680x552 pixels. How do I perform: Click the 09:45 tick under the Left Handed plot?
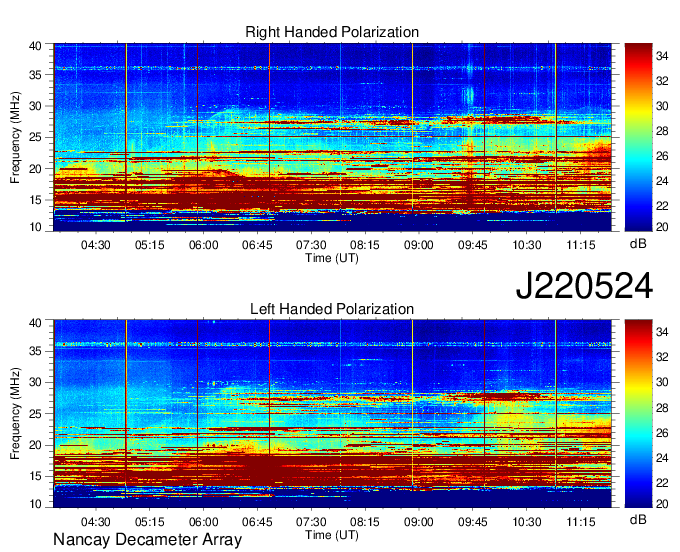(x=473, y=522)
